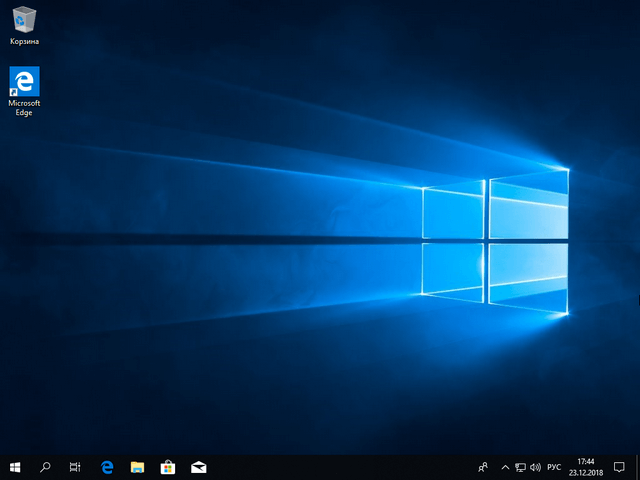Screen dimensions: 640x480
Task: Open File Explorer from the taskbar
Action: (137, 467)
